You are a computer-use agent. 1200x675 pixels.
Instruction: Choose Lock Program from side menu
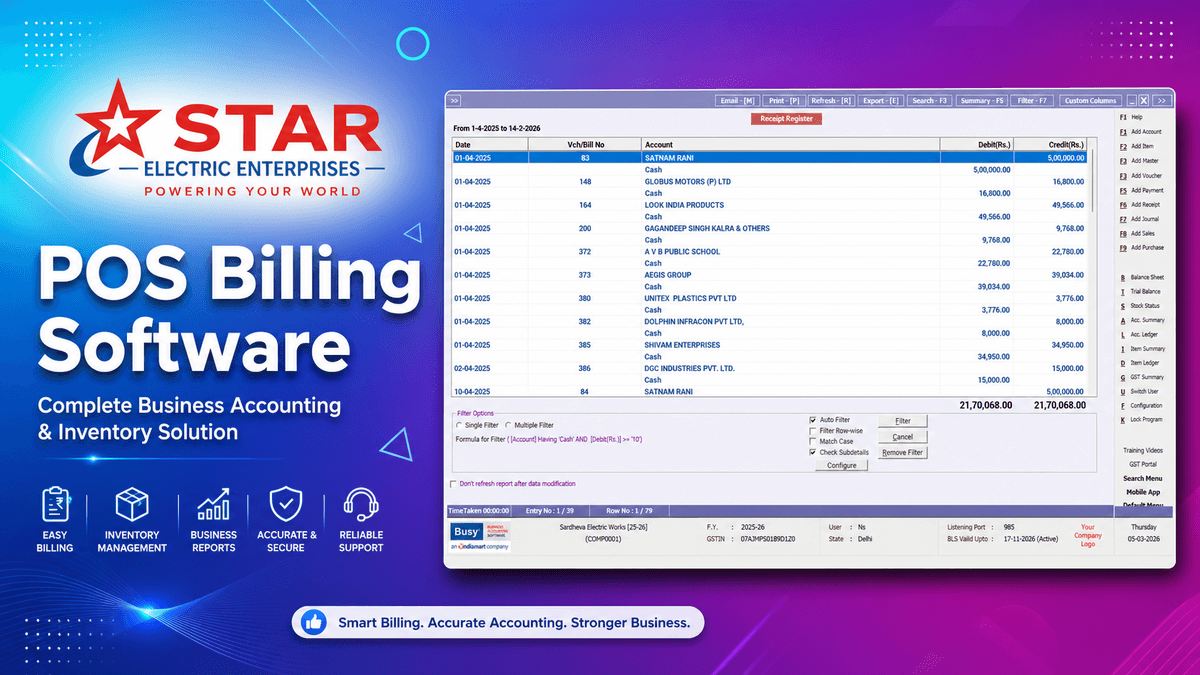tap(1141, 420)
